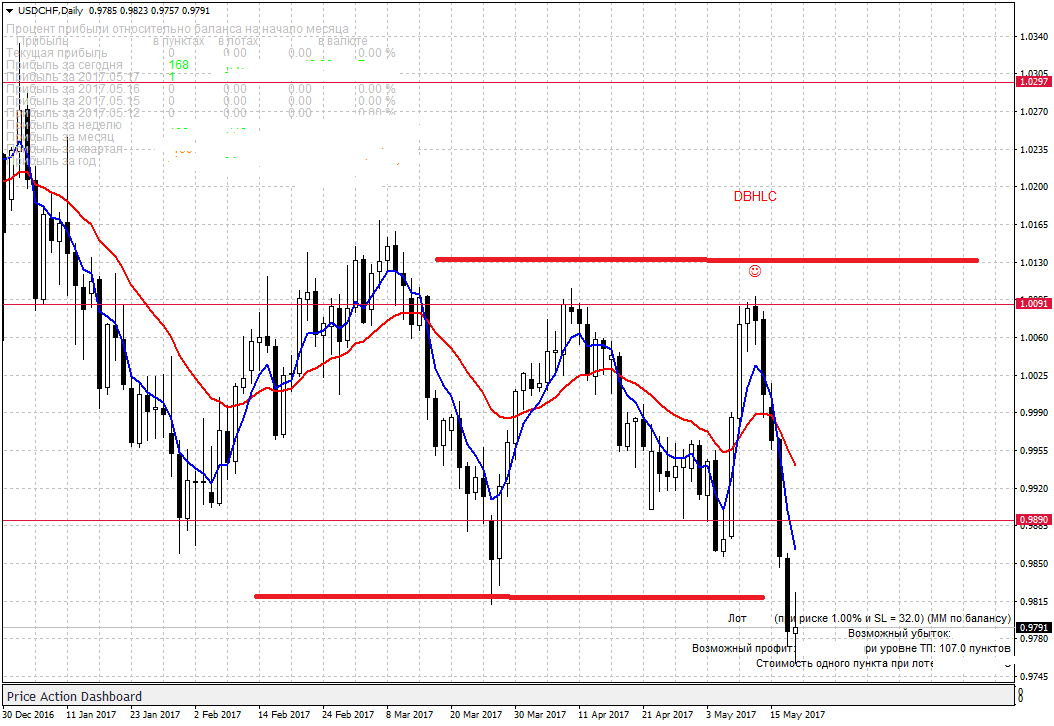Click the red smiley face icon

755,271
